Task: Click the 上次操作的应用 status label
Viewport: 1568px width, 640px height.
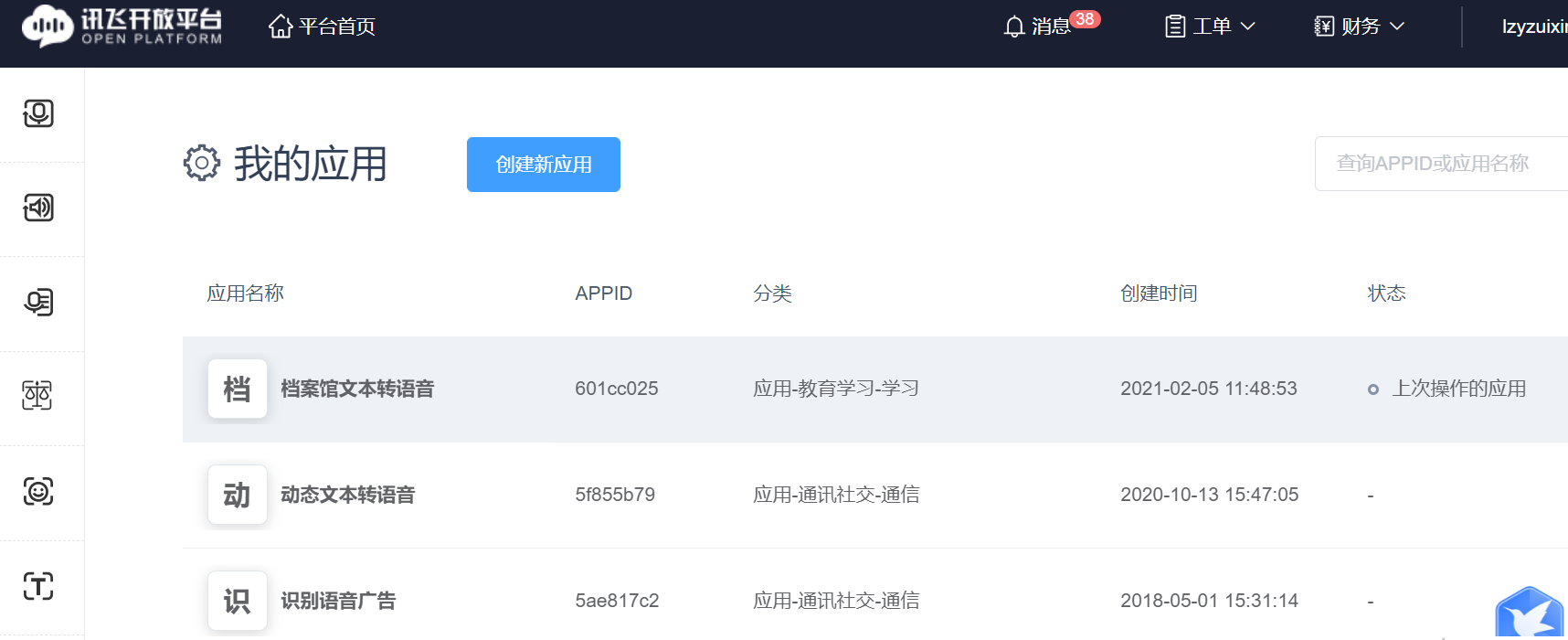Action: click(x=1459, y=389)
